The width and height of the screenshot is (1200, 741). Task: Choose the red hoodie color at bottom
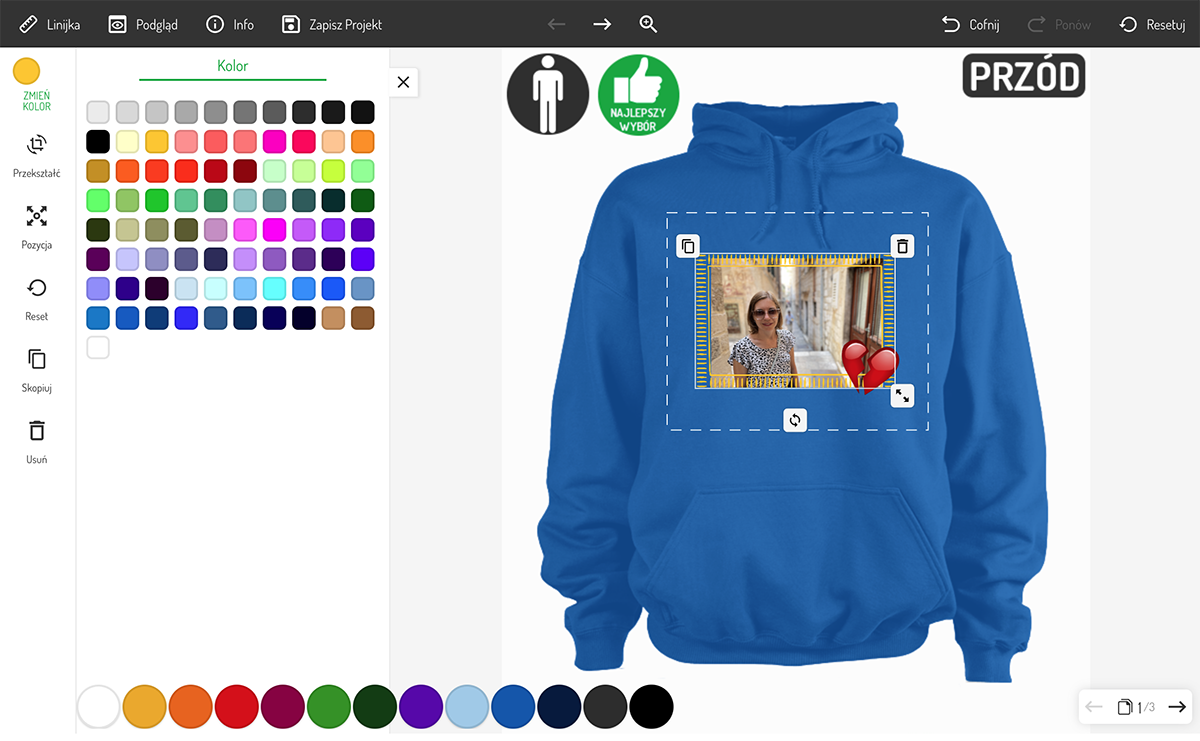(237, 707)
